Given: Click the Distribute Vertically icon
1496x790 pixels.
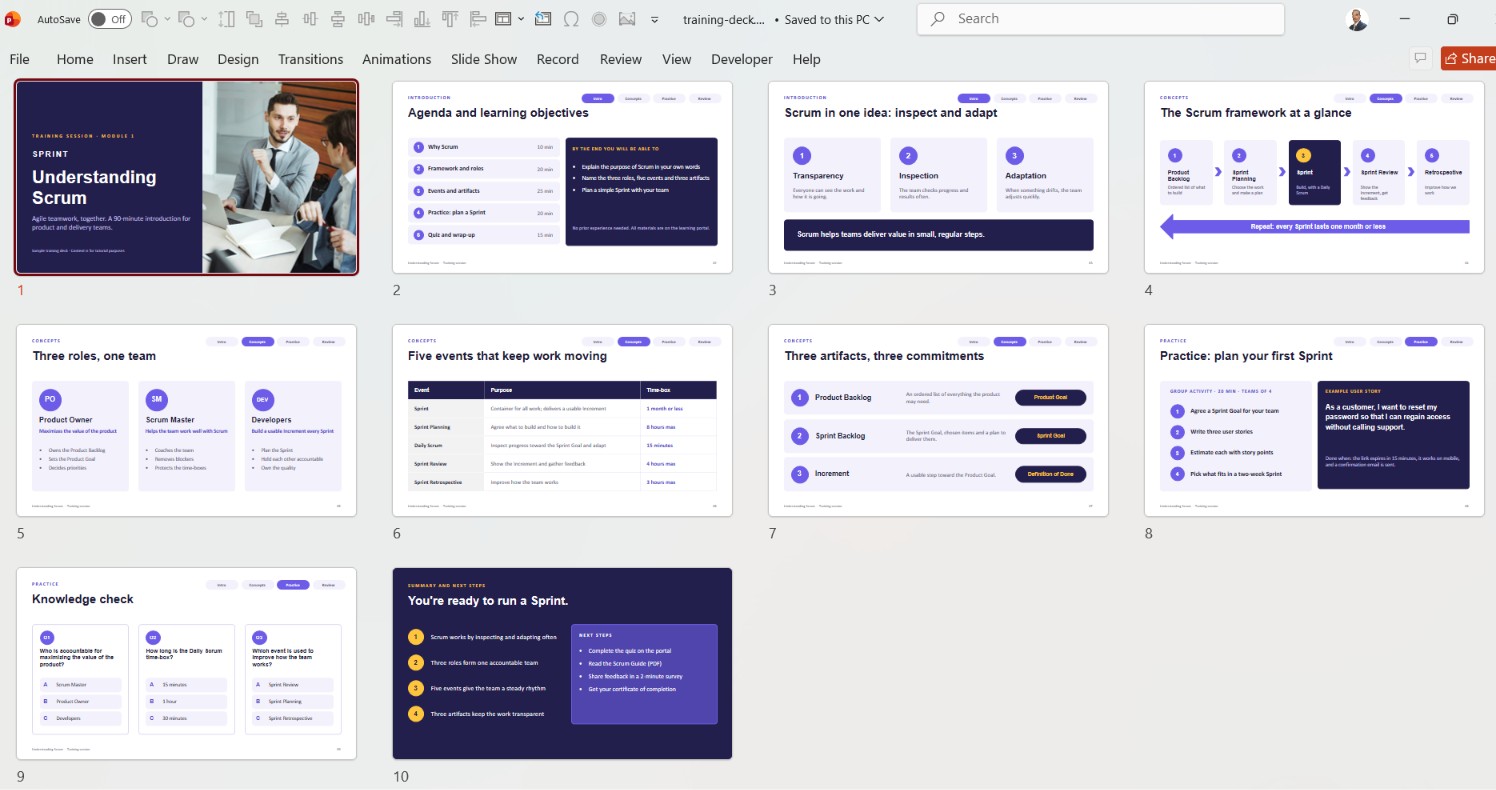Looking at the screenshot, I should tap(338, 19).
